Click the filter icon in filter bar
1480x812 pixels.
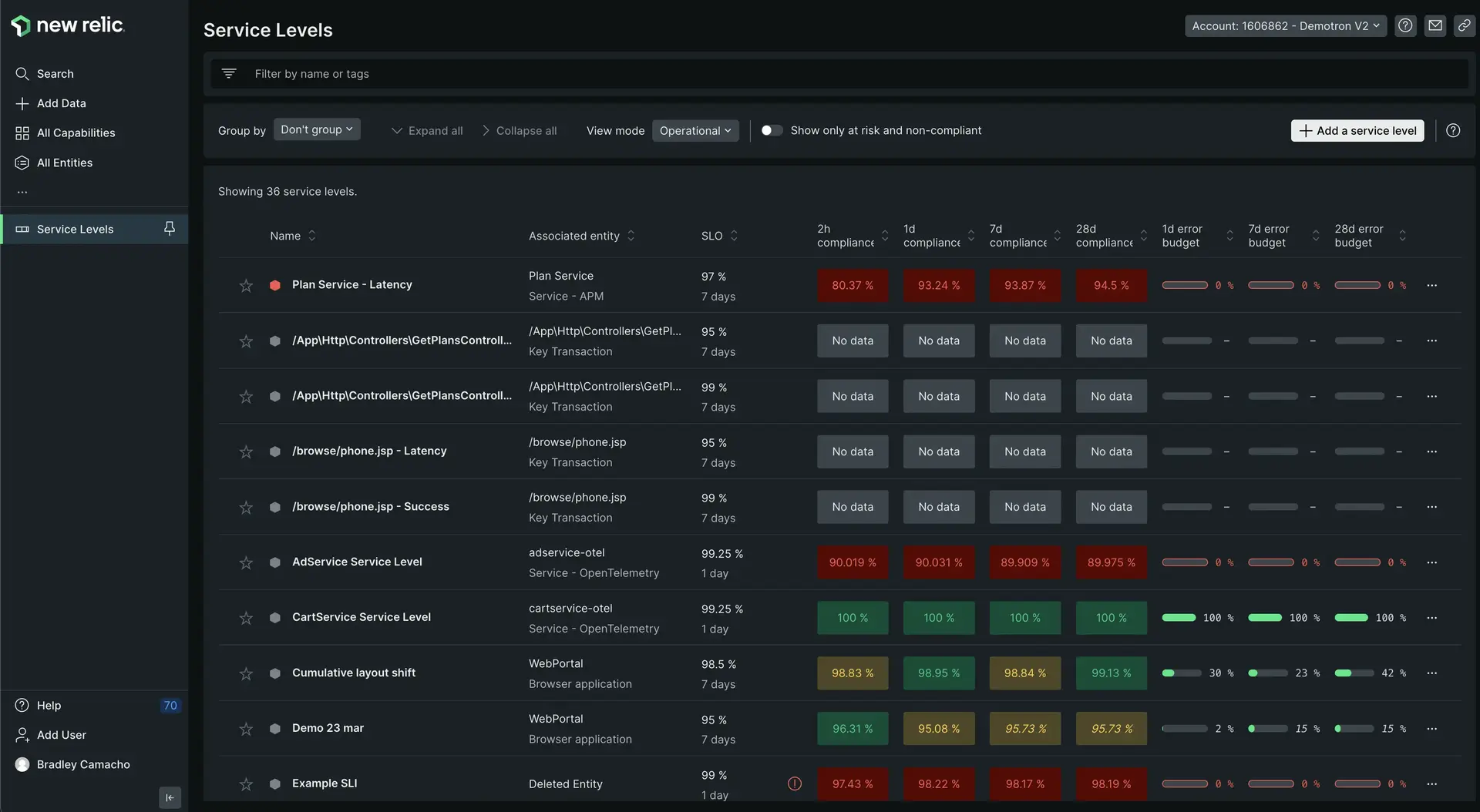tap(229, 73)
